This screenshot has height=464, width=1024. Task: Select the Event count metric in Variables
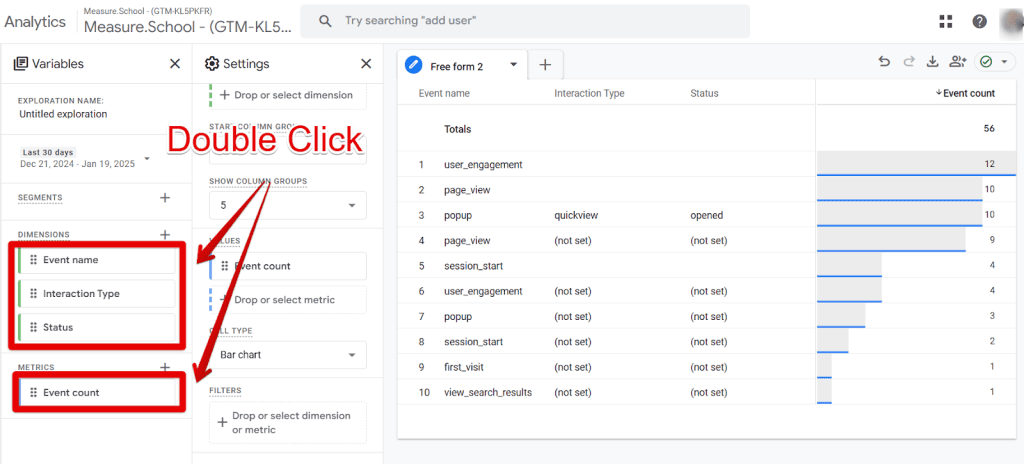tap(98, 393)
